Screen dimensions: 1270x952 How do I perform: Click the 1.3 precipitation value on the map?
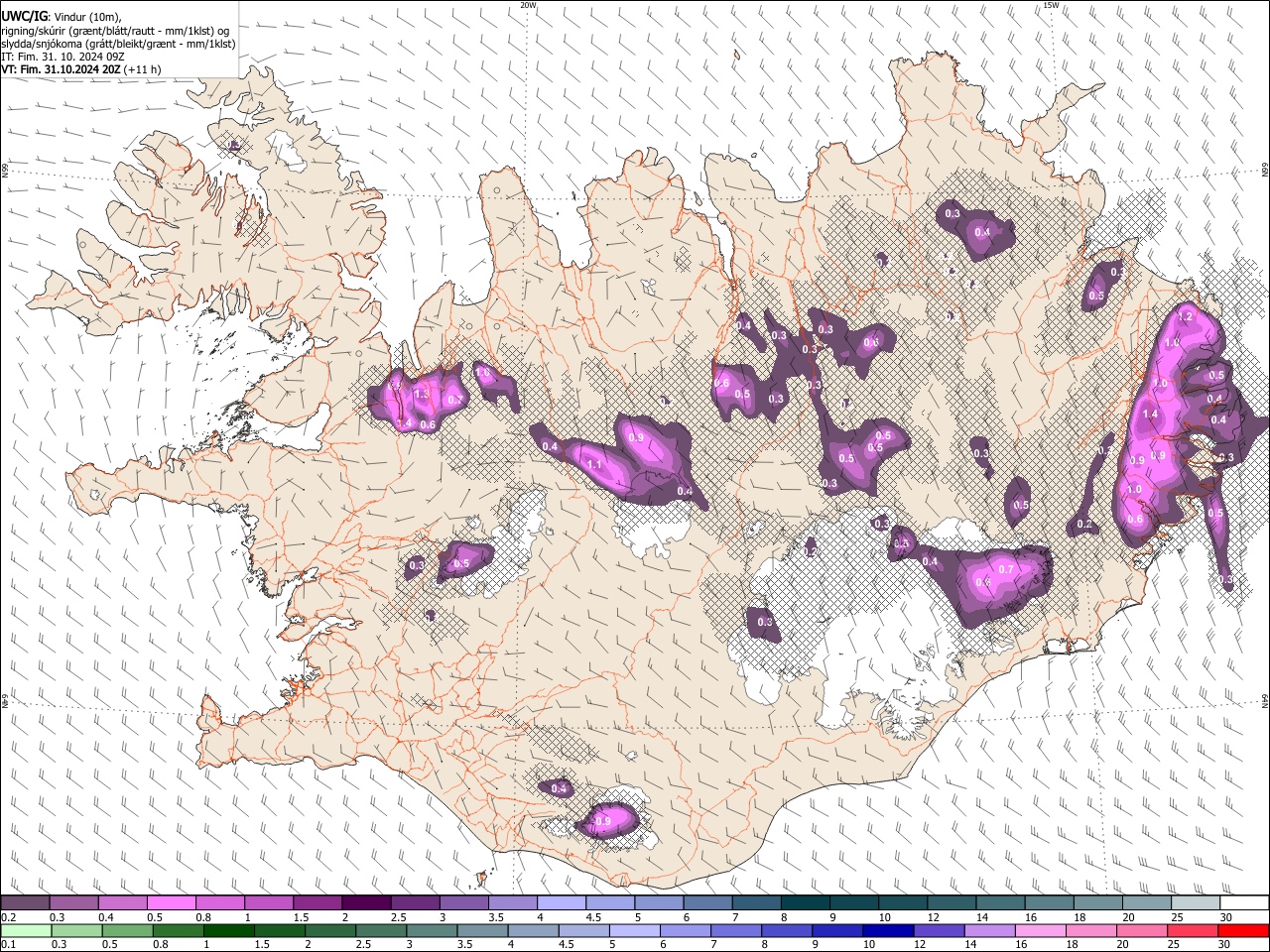[x=422, y=394]
